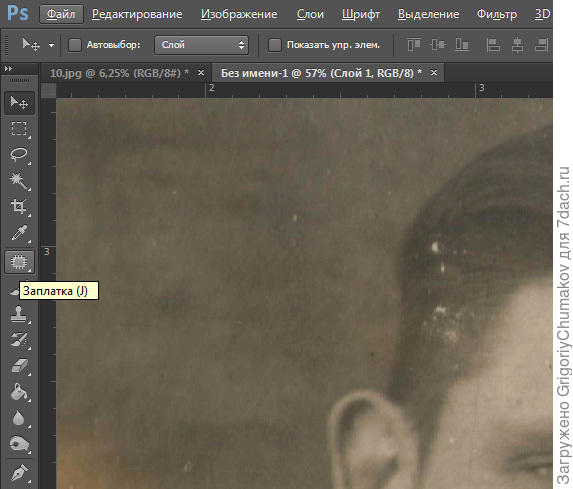Select the Move tool in toolbox
This screenshot has height=489, width=573.
[x=19, y=103]
